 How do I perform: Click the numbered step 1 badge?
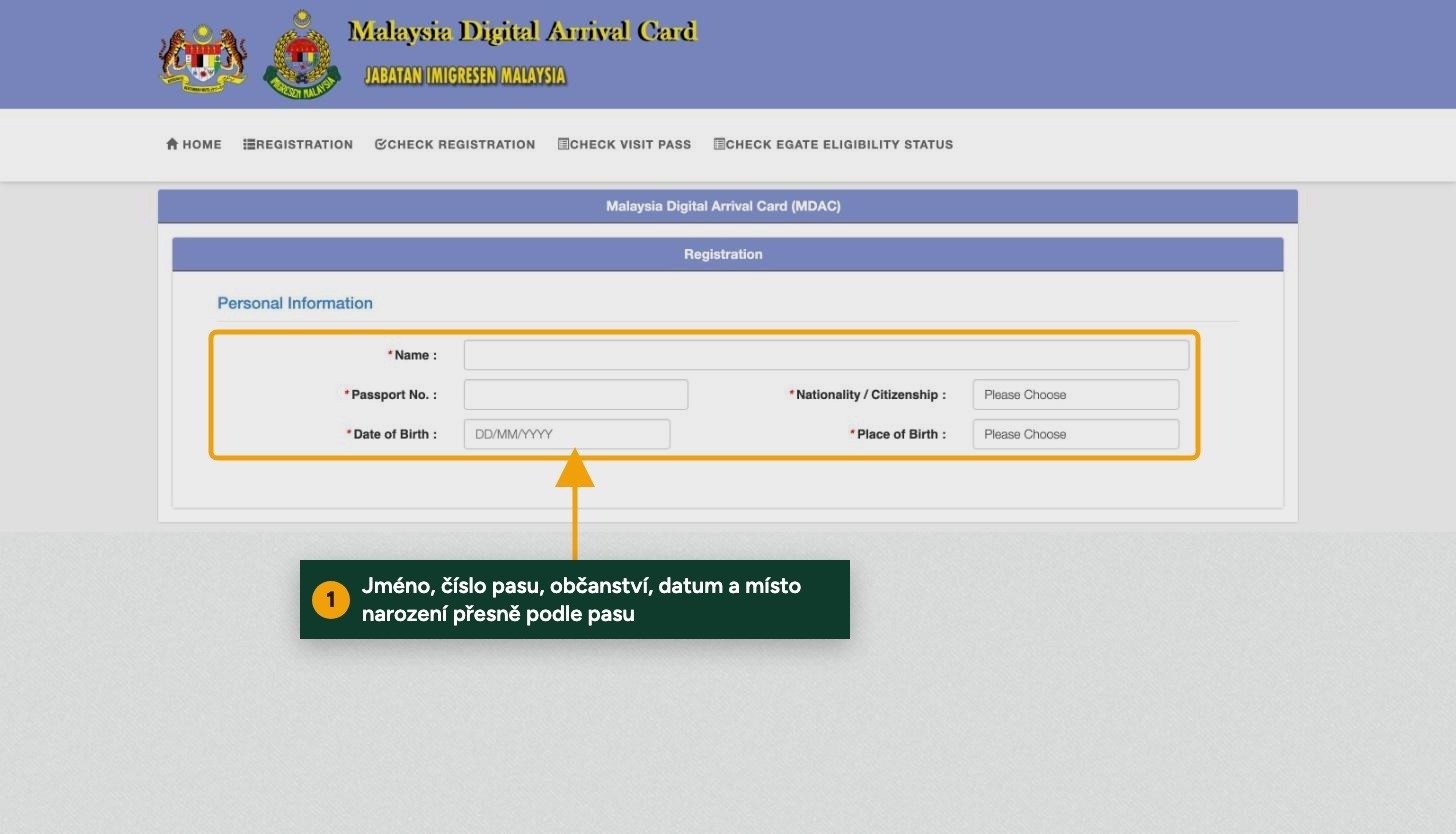tap(331, 600)
